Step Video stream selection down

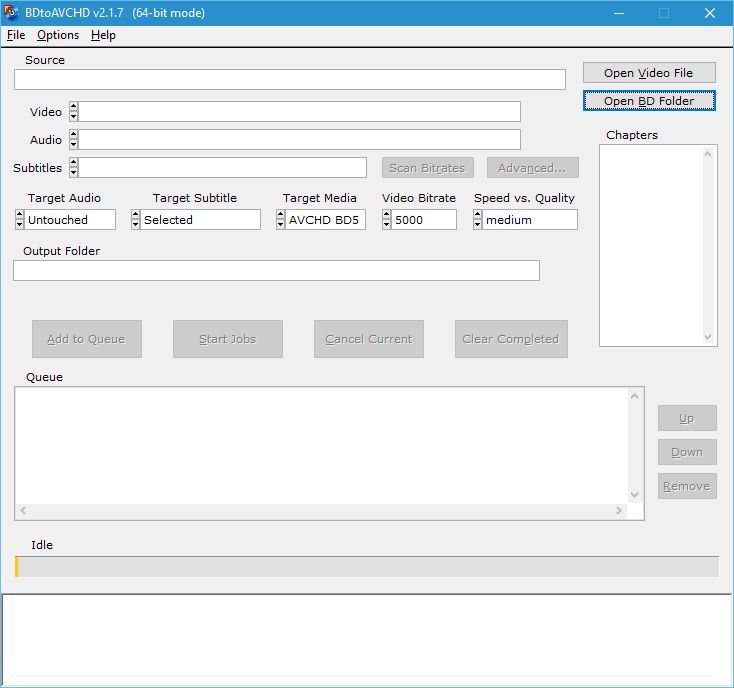coord(73,117)
